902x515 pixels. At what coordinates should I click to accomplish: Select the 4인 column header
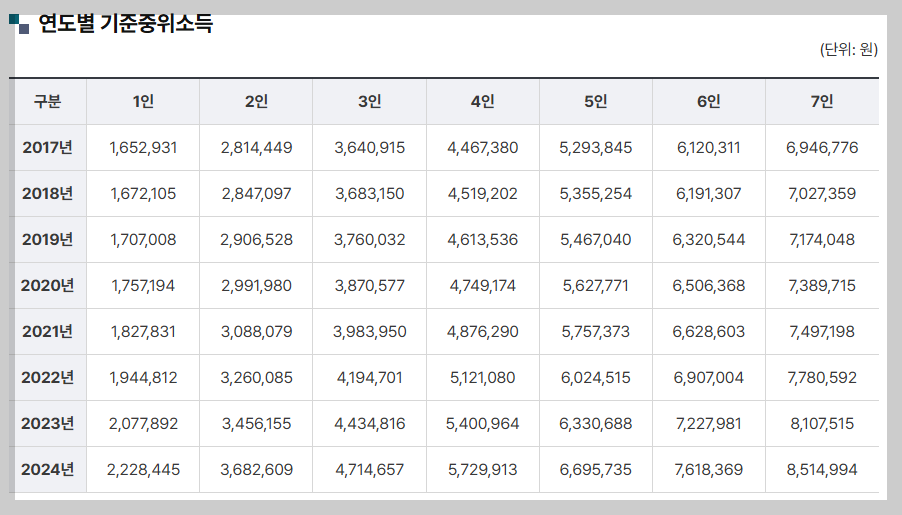point(483,101)
